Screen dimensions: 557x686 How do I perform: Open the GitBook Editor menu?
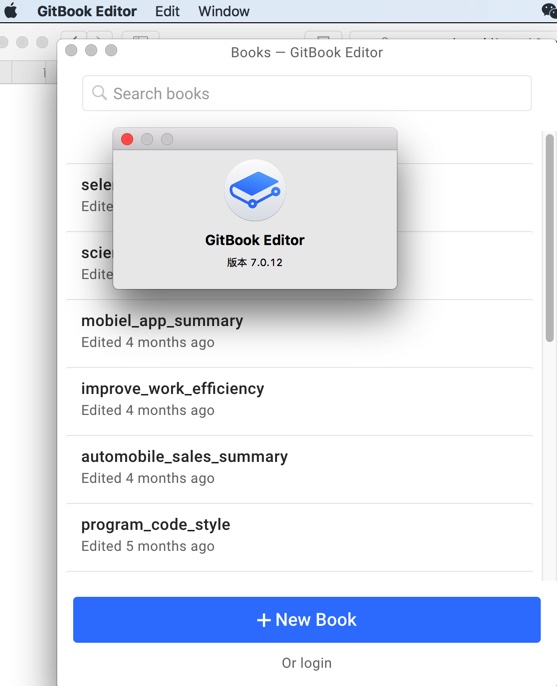click(87, 11)
